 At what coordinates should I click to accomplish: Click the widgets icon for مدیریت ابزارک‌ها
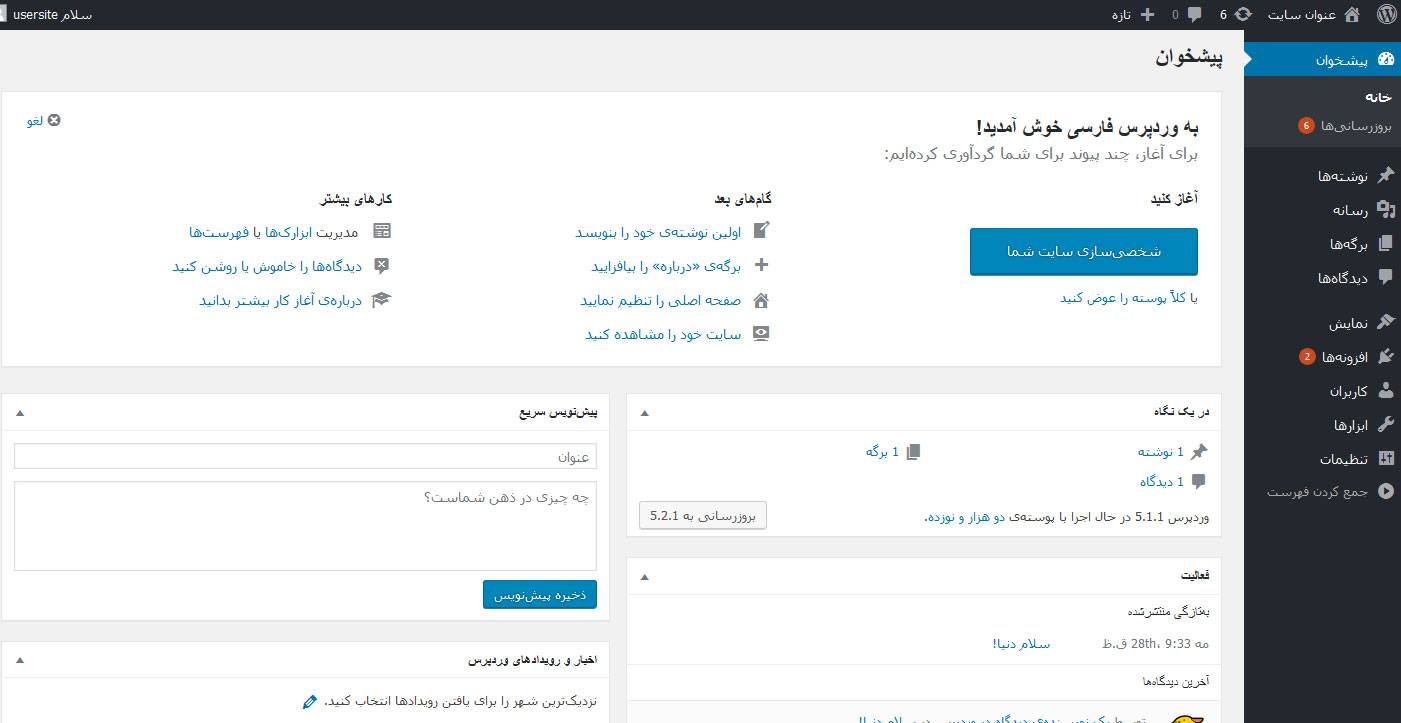pyautogui.click(x=381, y=231)
